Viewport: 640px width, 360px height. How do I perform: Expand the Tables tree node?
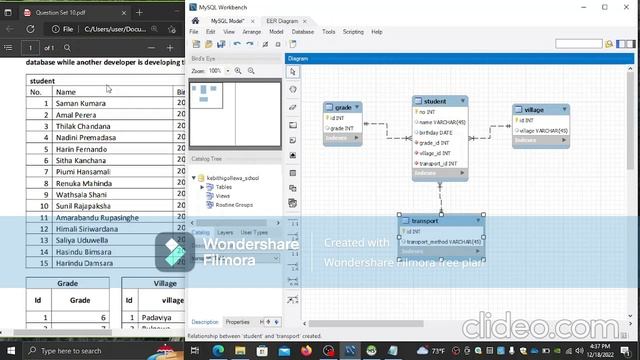[x=202, y=187]
